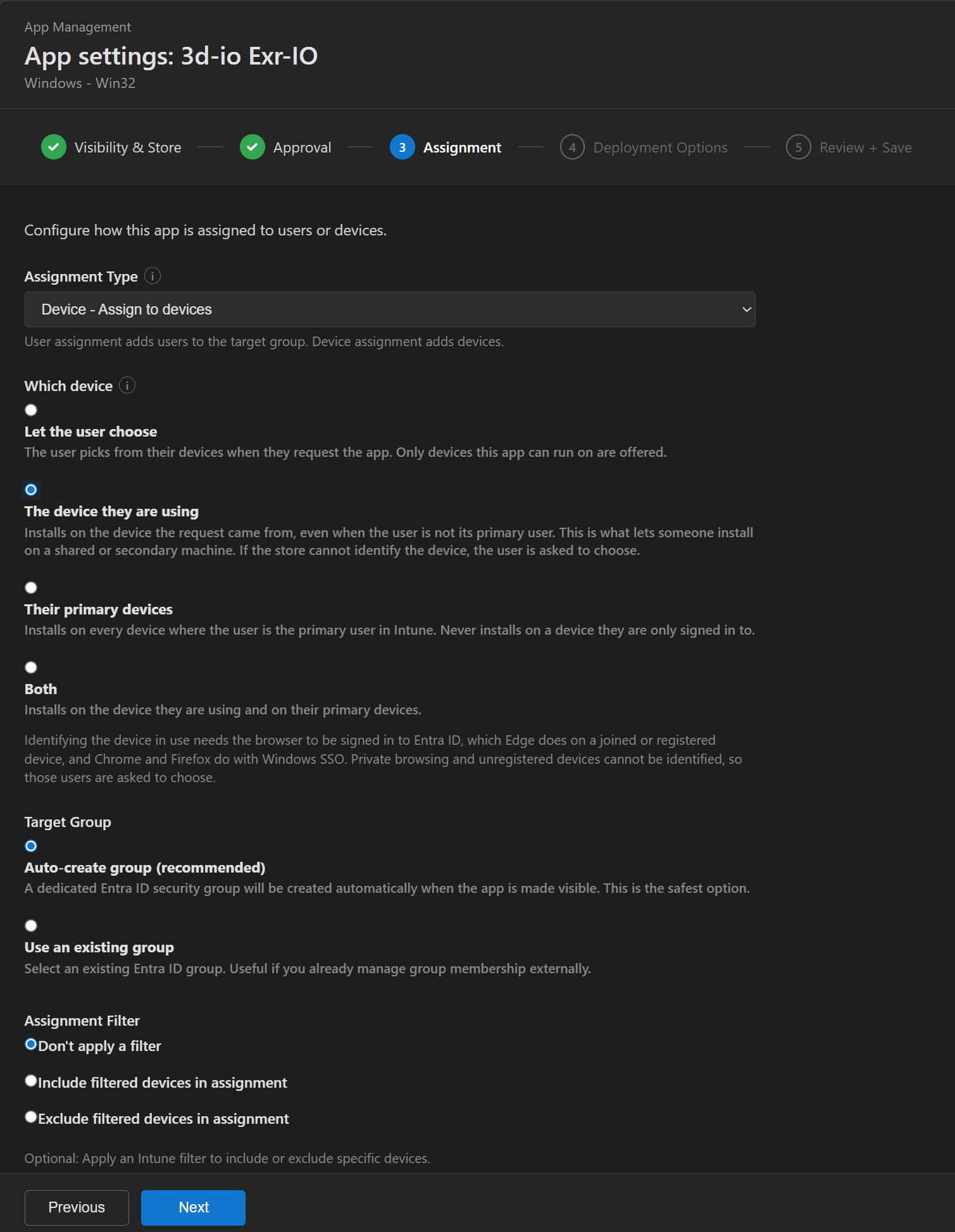Go to the Approval step label
Screen dimensions: 955x1232
[x=302, y=147]
